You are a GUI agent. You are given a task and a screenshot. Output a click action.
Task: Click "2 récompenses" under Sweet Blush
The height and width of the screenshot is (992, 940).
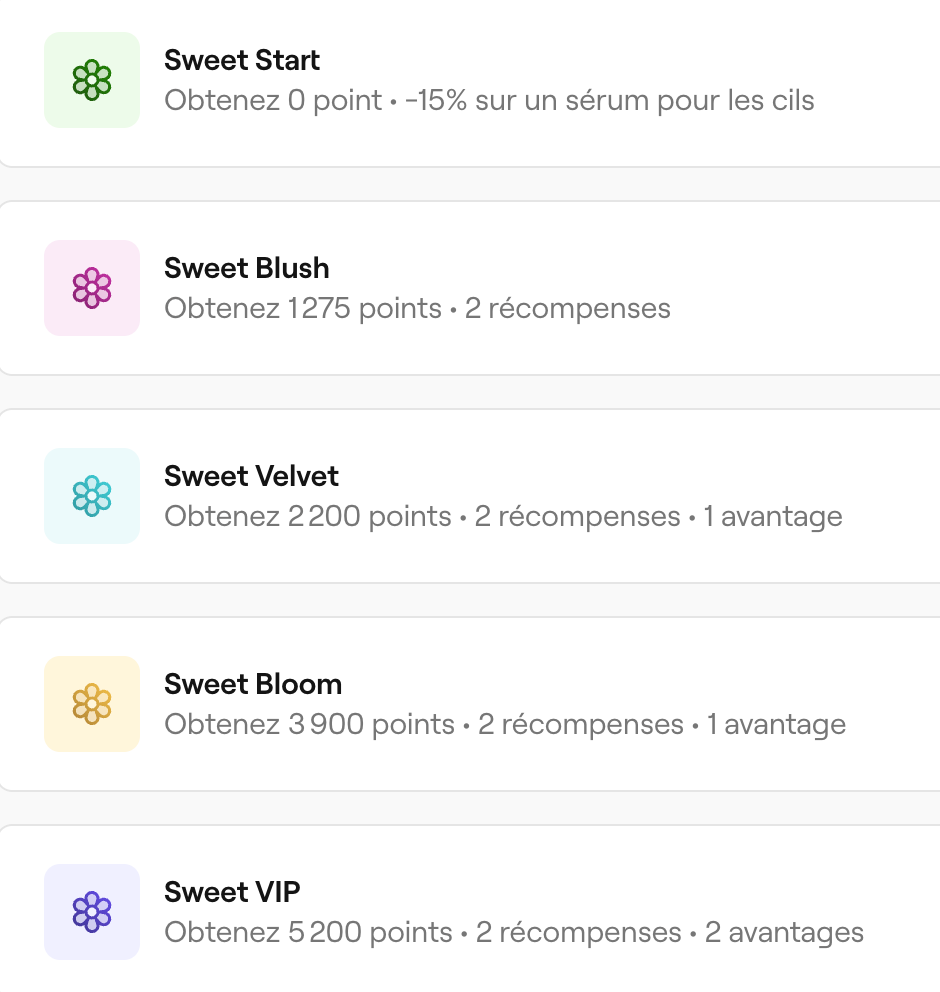(x=567, y=309)
